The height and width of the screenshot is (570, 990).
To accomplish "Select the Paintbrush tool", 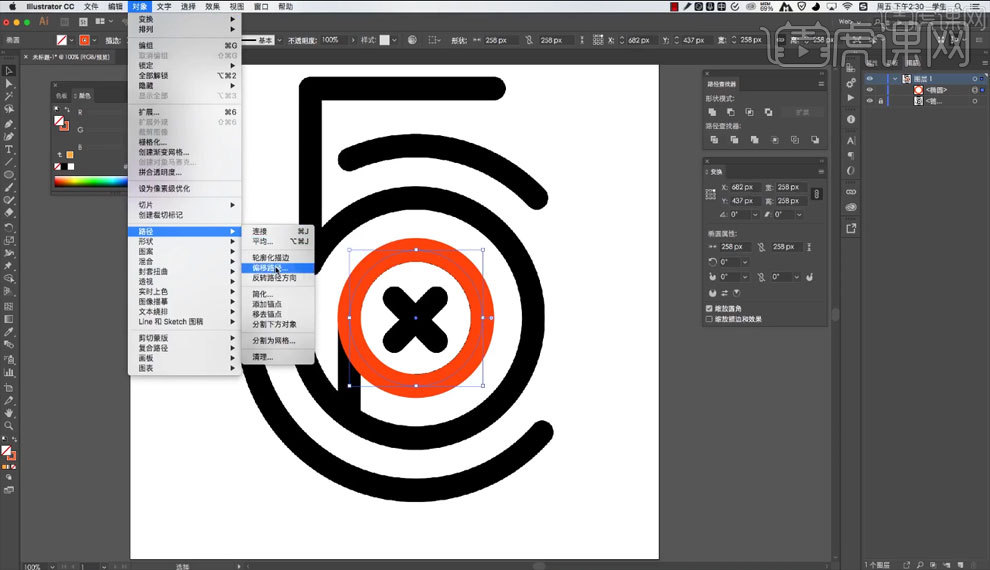I will pyautogui.click(x=9, y=187).
